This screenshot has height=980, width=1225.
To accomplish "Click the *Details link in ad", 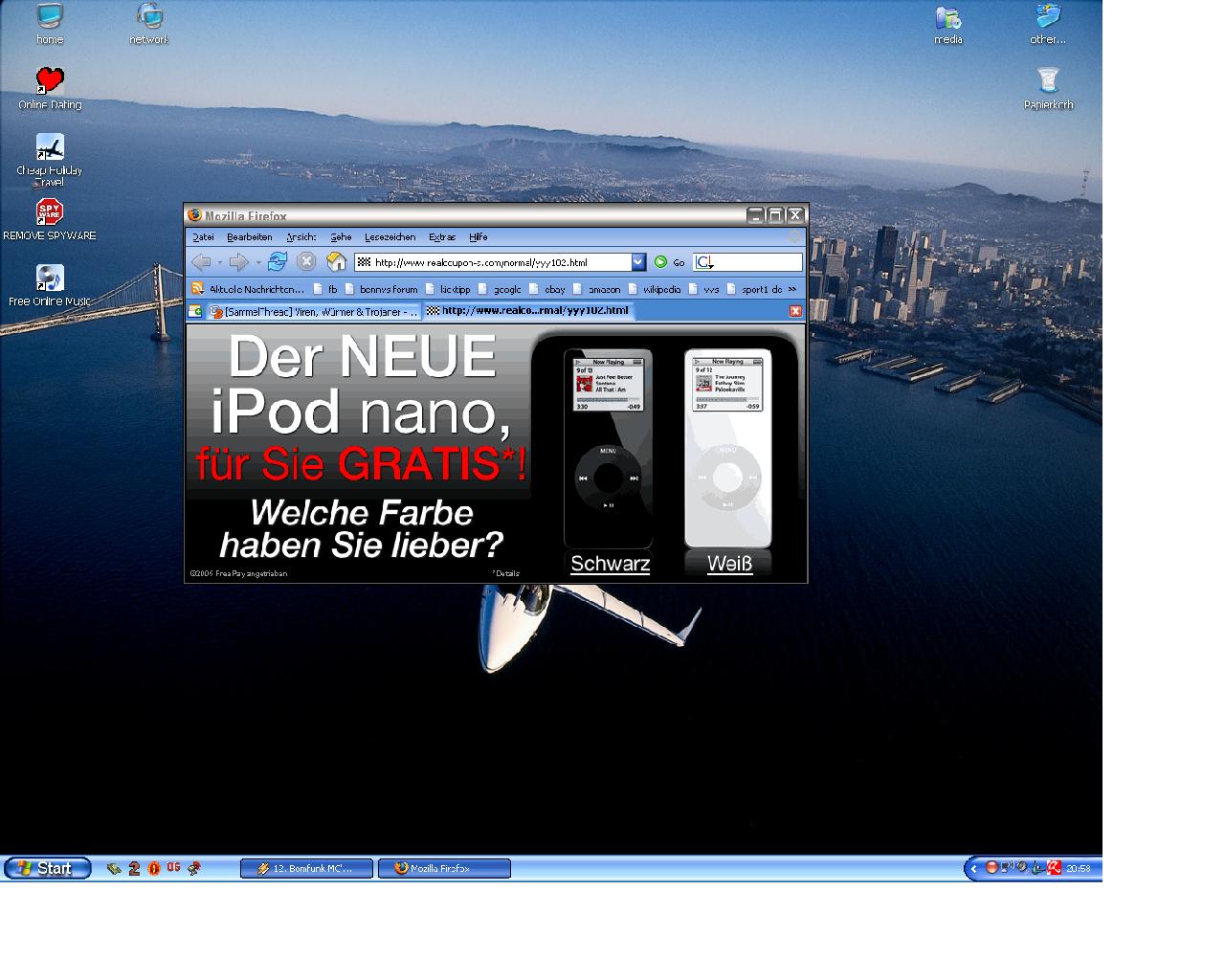I will point(506,573).
